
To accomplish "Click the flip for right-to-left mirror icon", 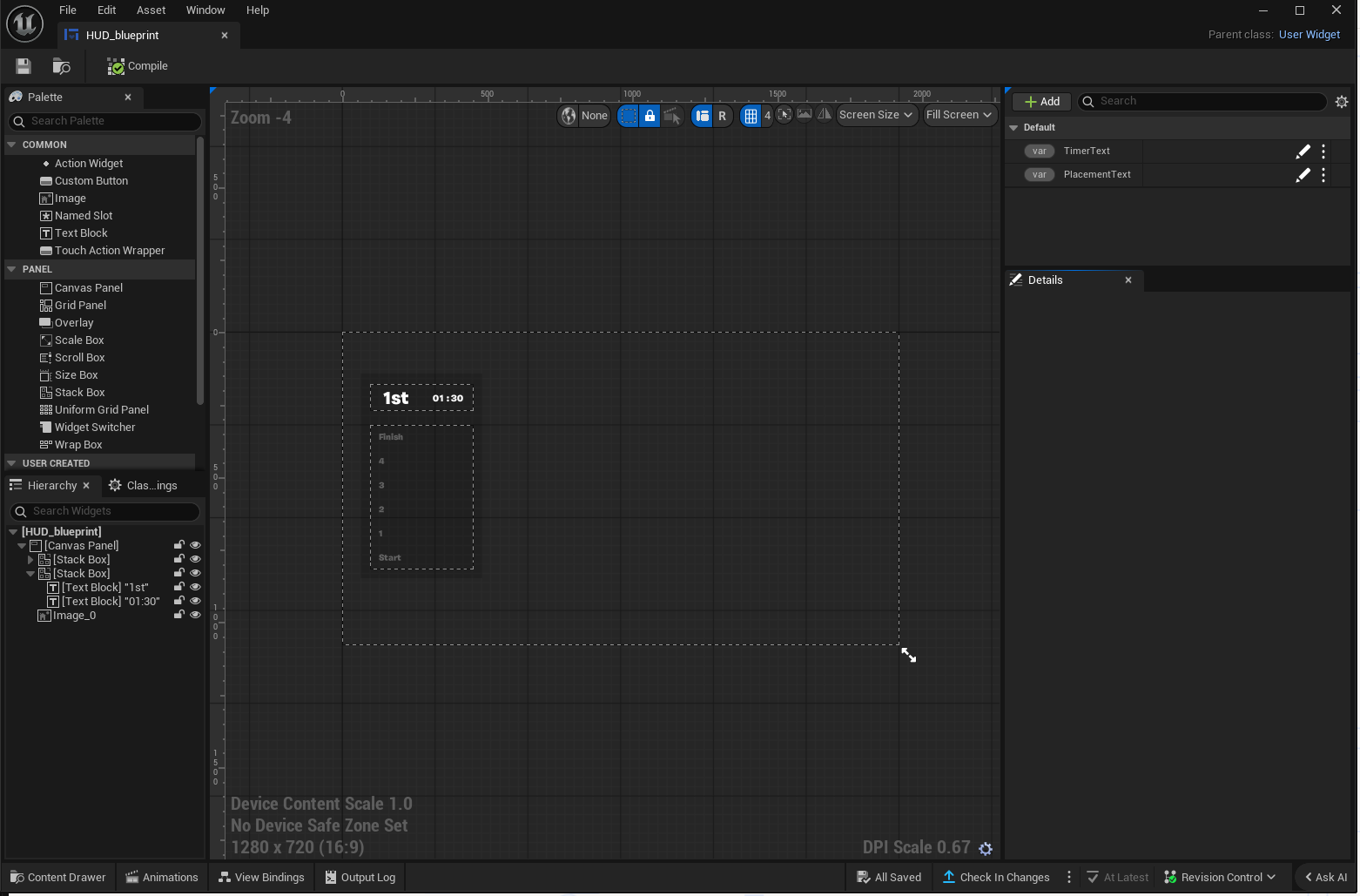I will (x=825, y=114).
